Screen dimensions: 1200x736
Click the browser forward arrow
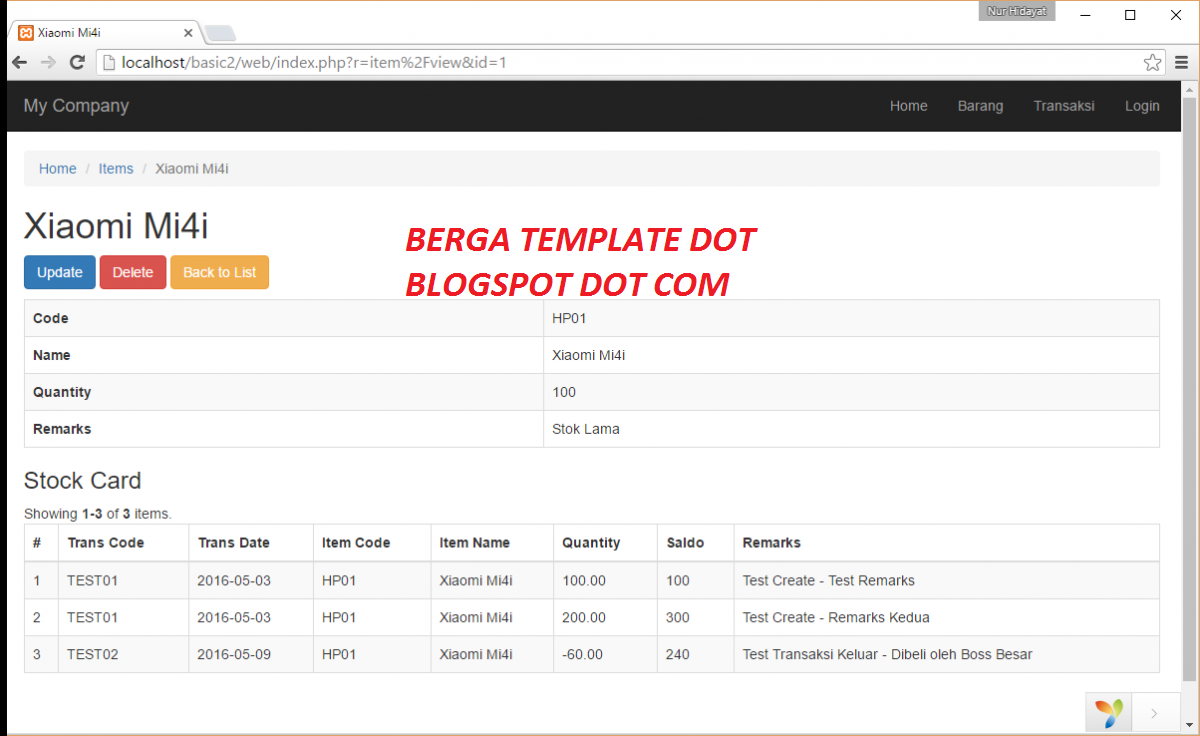pyautogui.click(x=47, y=62)
